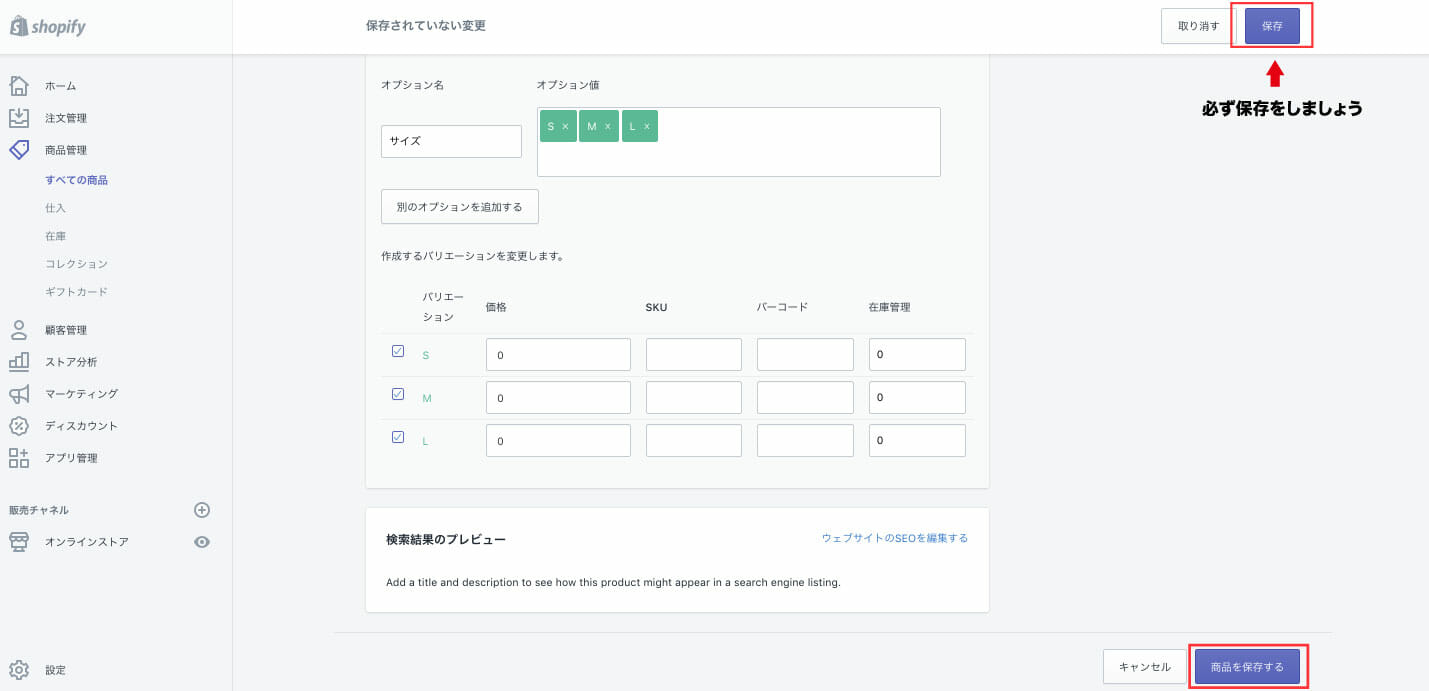Click the Settings gear icon

click(19, 670)
